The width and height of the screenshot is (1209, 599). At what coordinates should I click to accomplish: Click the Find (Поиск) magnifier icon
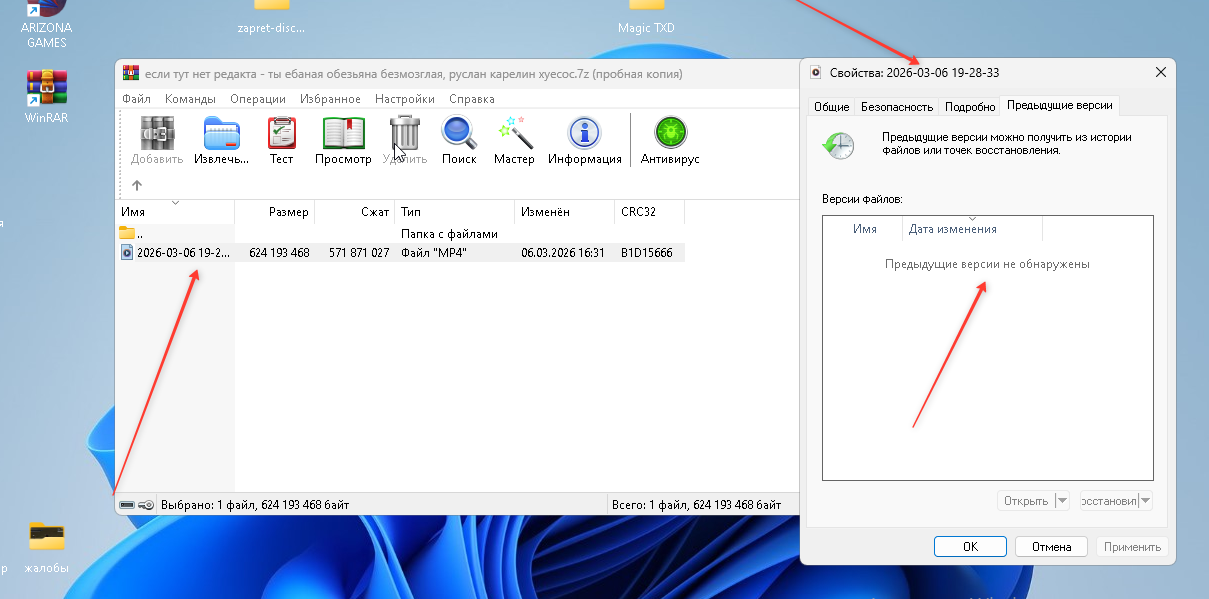(x=459, y=135)
